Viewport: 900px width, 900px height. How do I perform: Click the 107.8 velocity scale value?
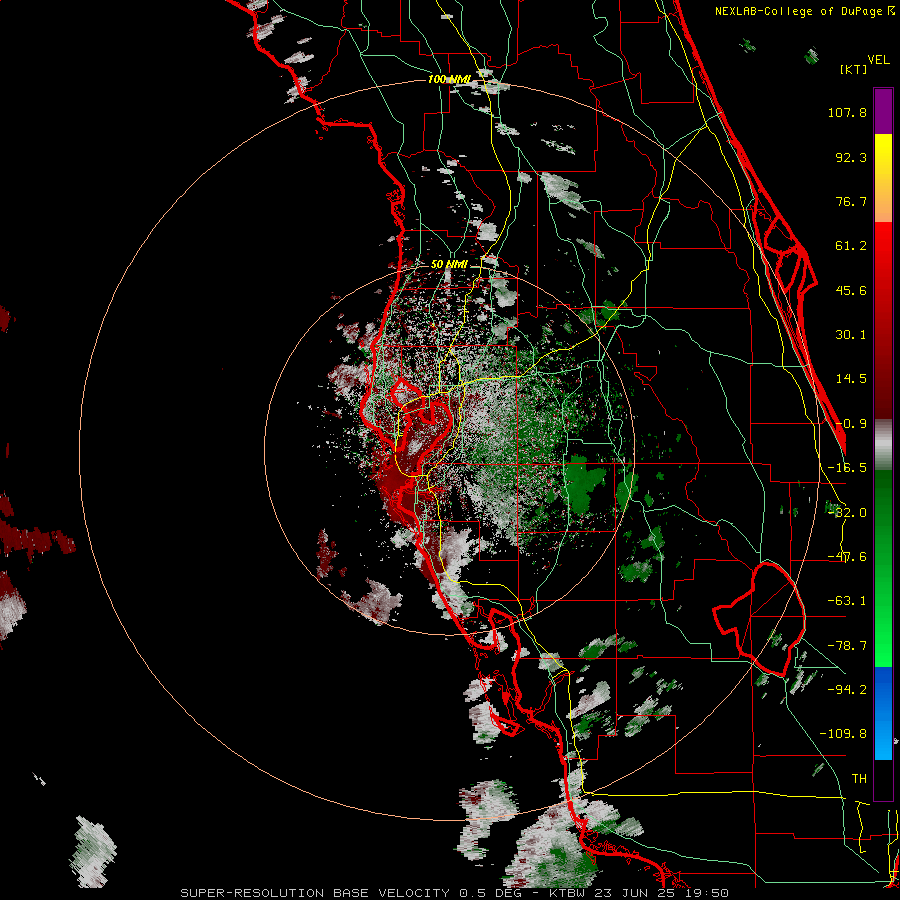847,112
